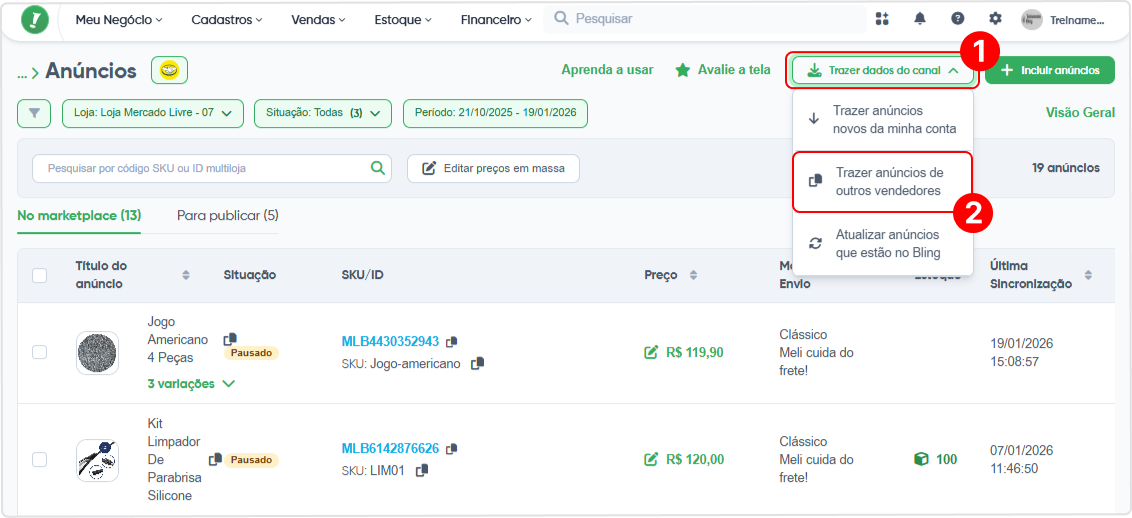Collapse Trazer dados do canal dropdown
Image resolution: width=1132 pixels, height=518 pixels.
click(882, 71)
